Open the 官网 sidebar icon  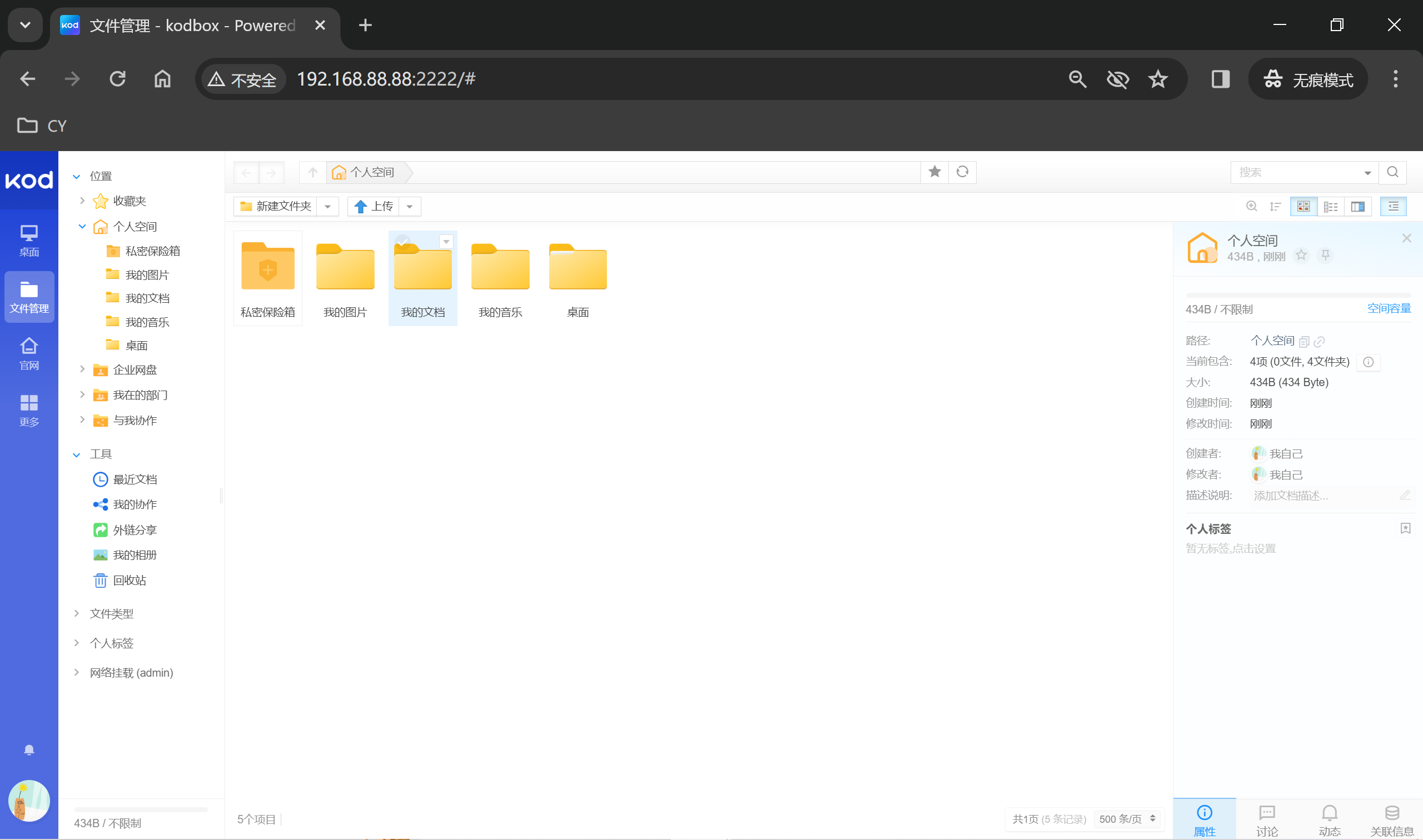29,353
